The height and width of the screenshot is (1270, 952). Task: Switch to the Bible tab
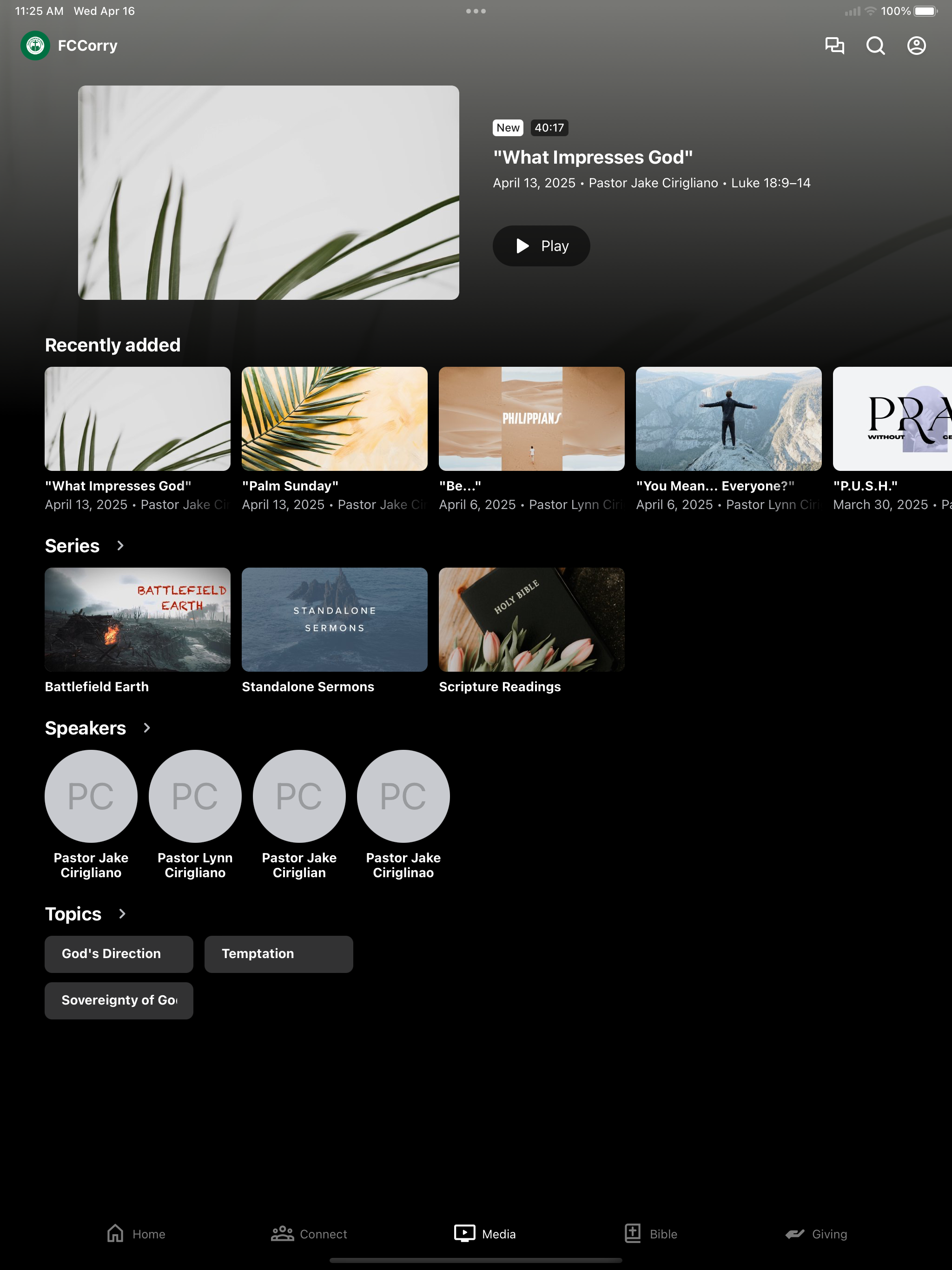tap(651, 1234)
